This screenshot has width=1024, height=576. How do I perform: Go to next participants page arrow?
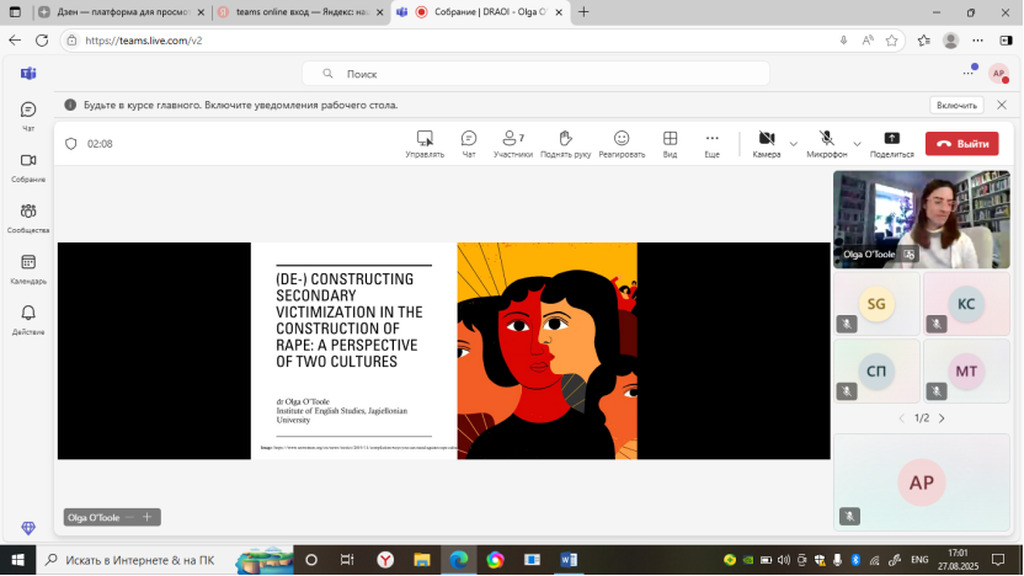point(941,418)
